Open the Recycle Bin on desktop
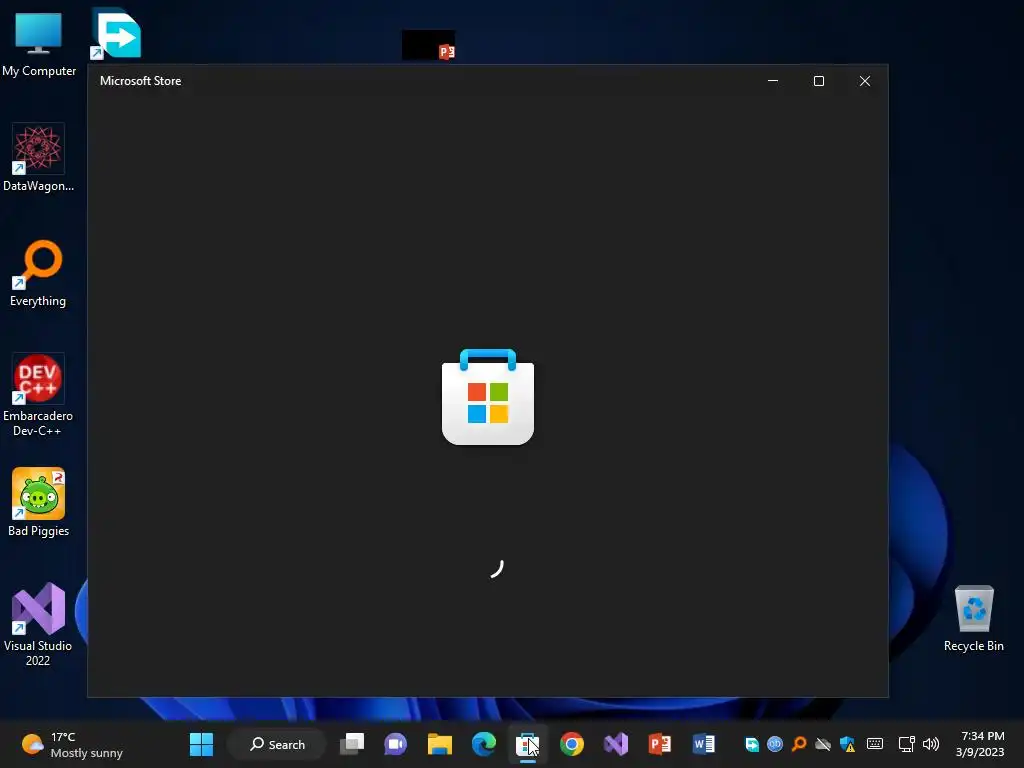 pyautogui.click(x=974, y=618)
